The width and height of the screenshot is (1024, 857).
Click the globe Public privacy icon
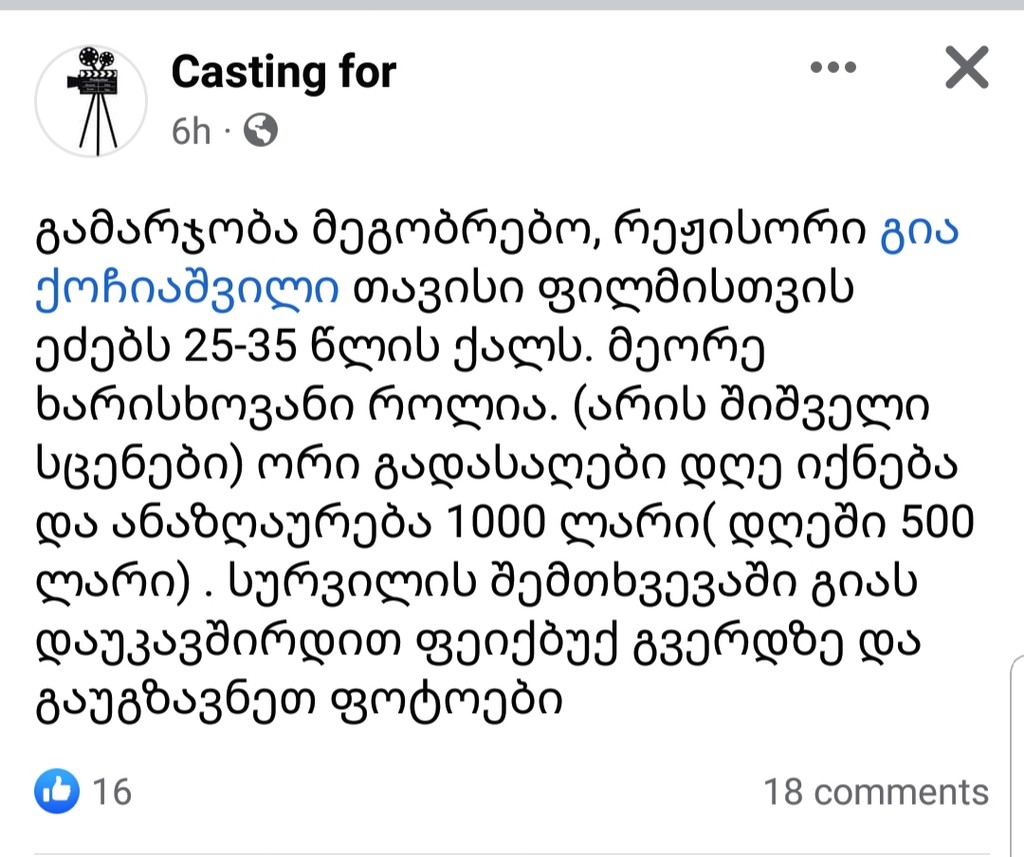coord(261,130)
